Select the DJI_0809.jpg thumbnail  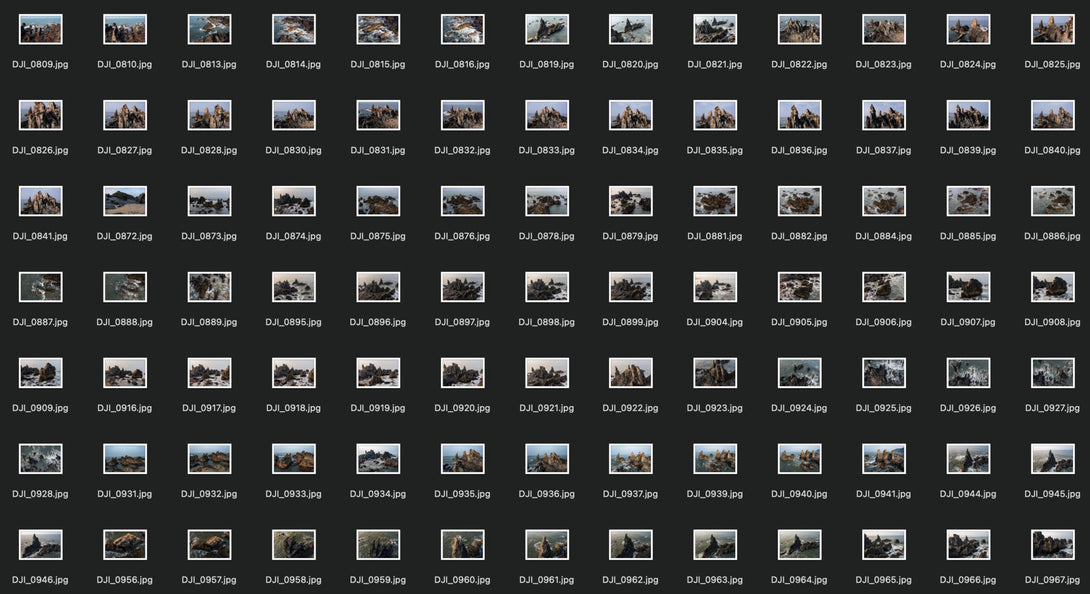[x=40, y=29]
